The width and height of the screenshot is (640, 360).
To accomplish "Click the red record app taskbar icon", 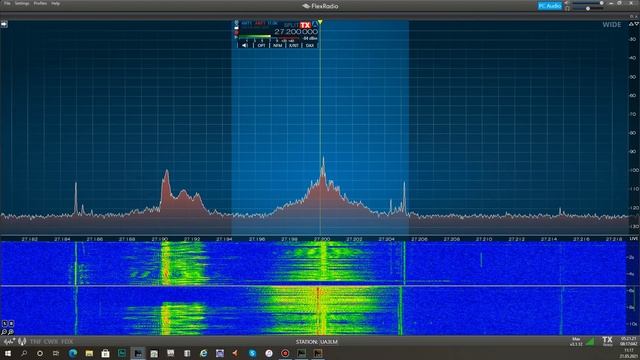I will point(285,353).
